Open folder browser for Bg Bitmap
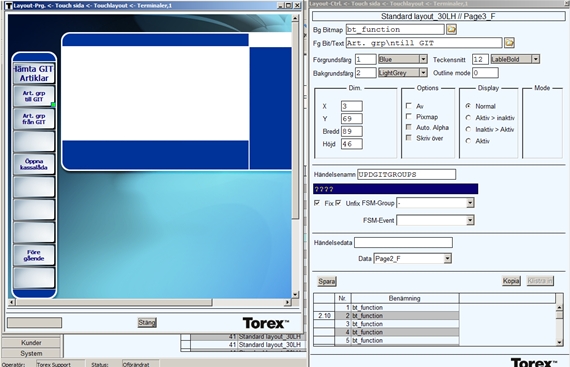This screenshot has height=367, width=570. [451, 29]
